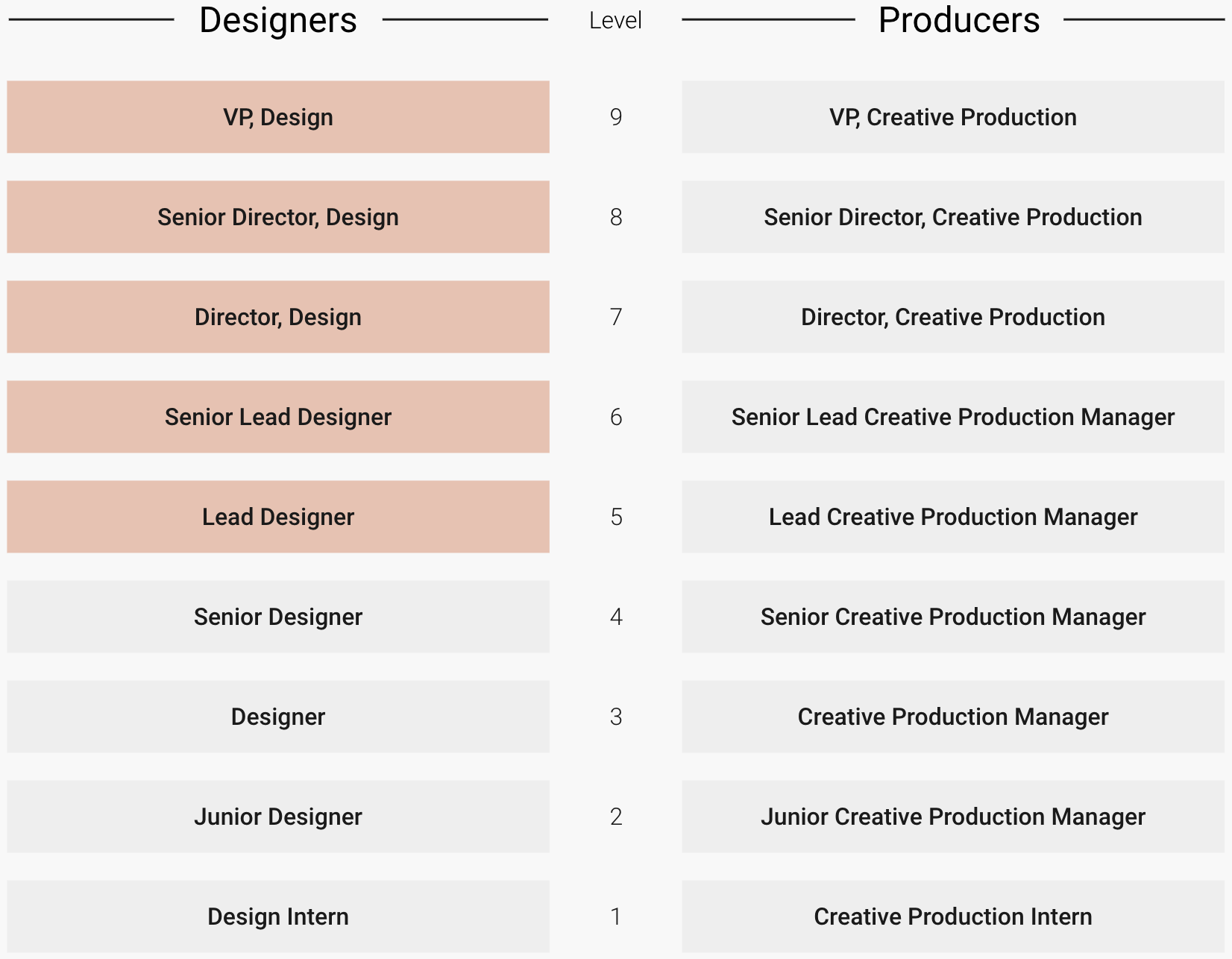
Task: Click the Senior Creative Production Manager box
Action: [x=953, y=617]
